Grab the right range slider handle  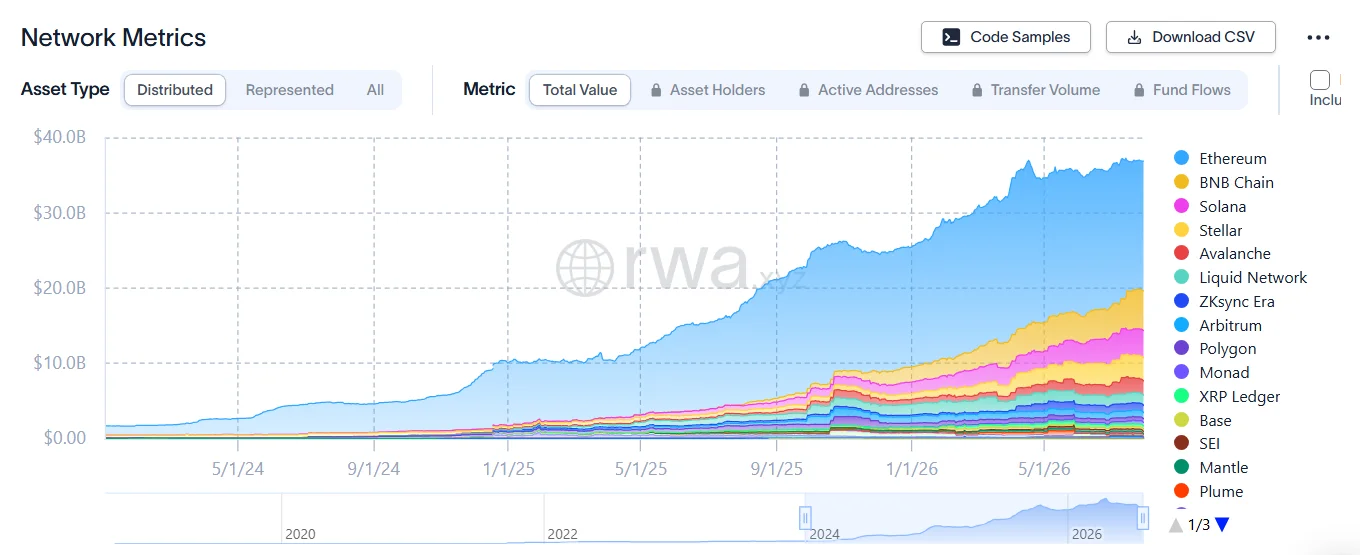click(1143, 518)
